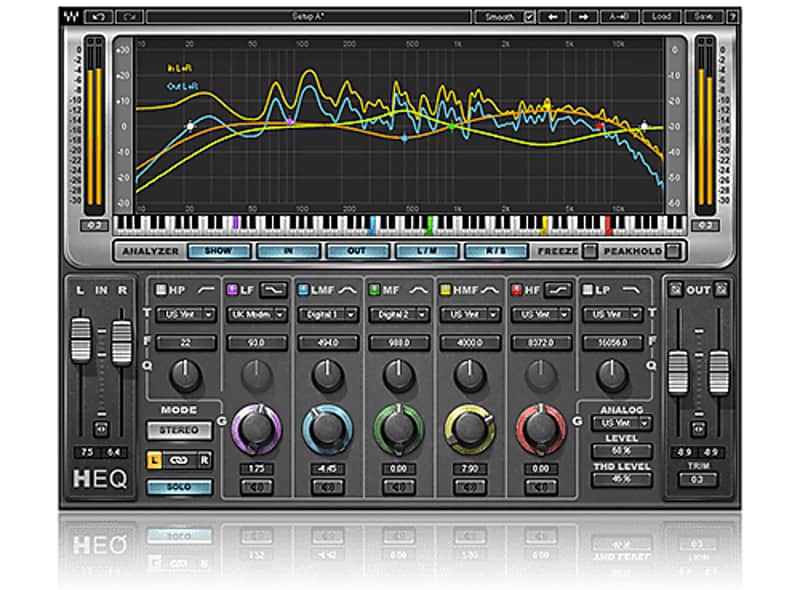
Task: Toggle the red HF band on/off
Action: (516, 290)
